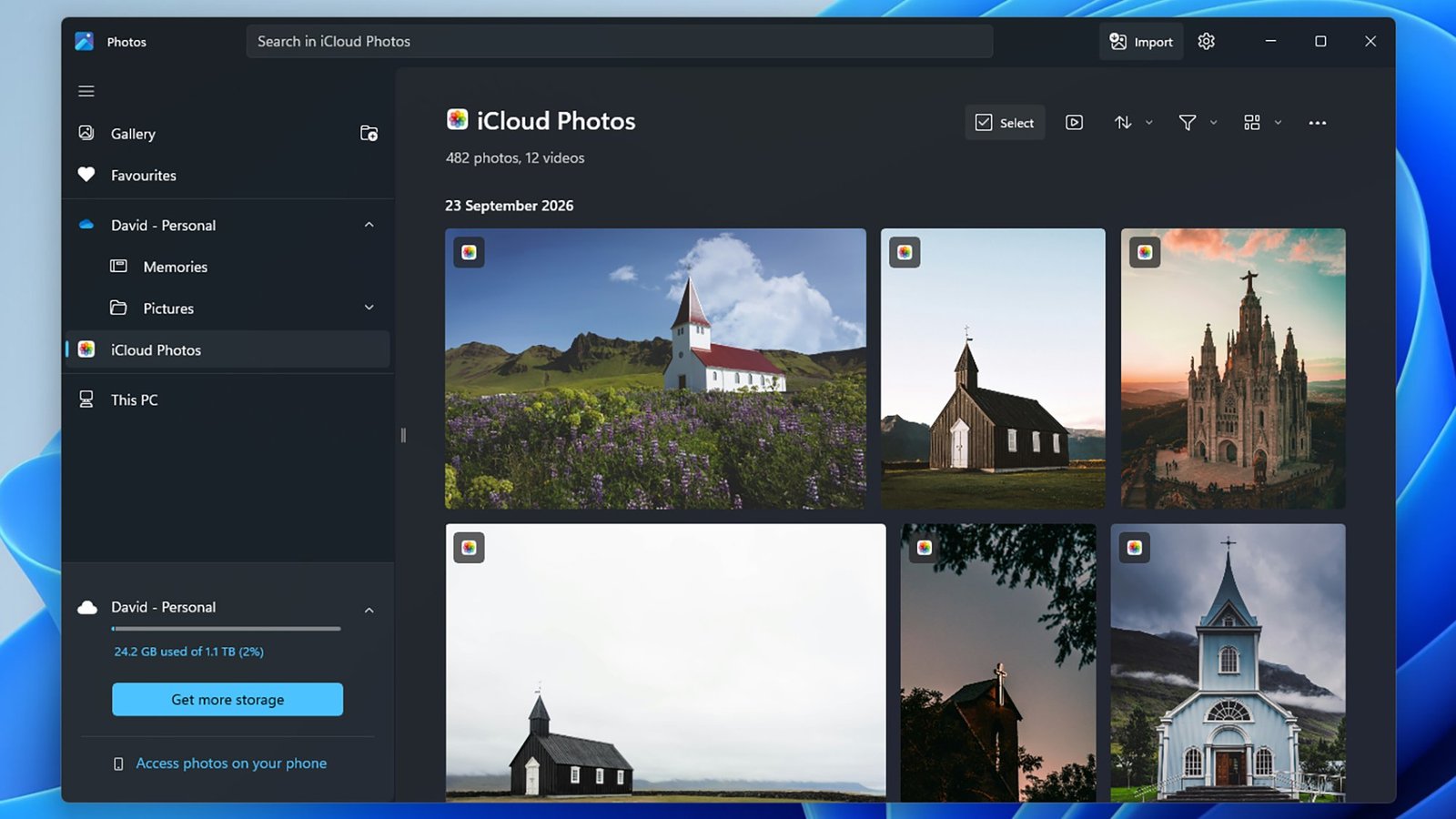Click the Photos app logo icon
1456x819 pixels.
pos(85,41)
